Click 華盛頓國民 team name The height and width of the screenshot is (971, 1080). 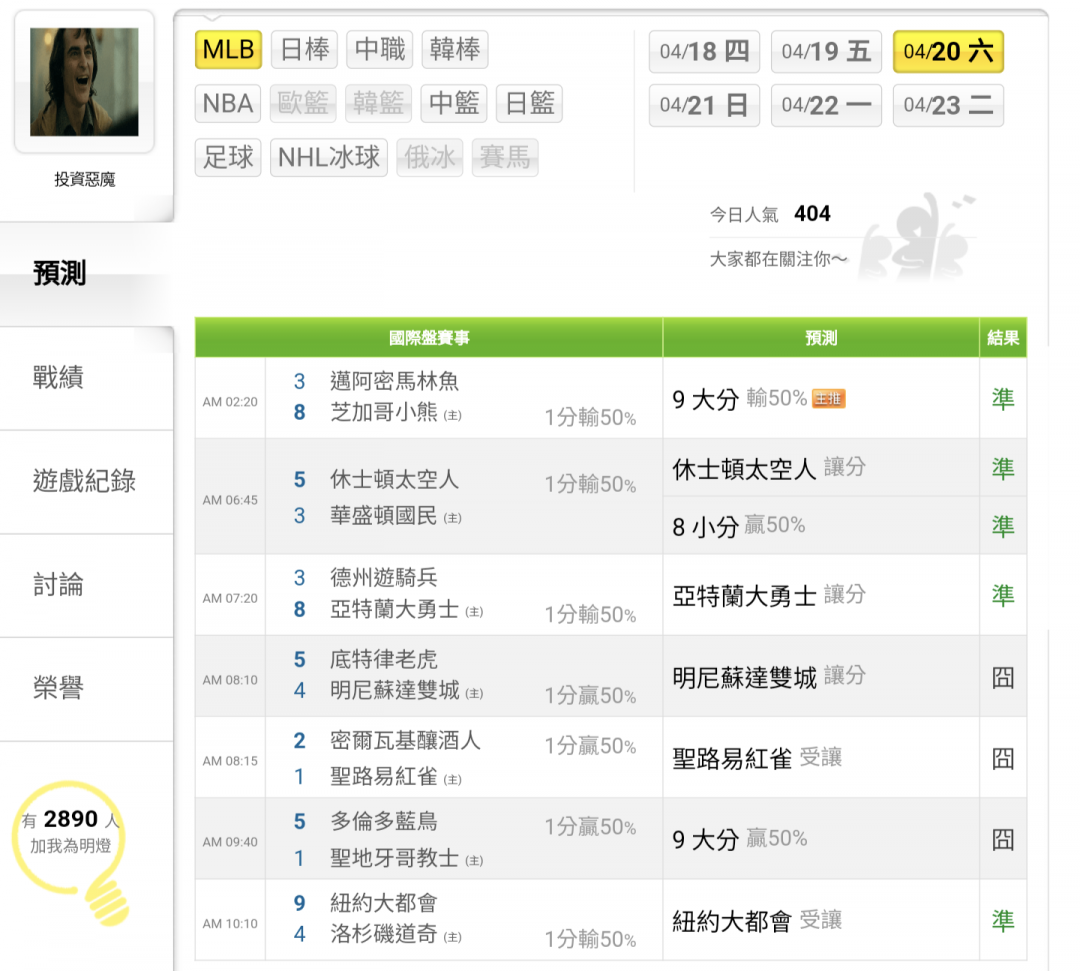384,515
